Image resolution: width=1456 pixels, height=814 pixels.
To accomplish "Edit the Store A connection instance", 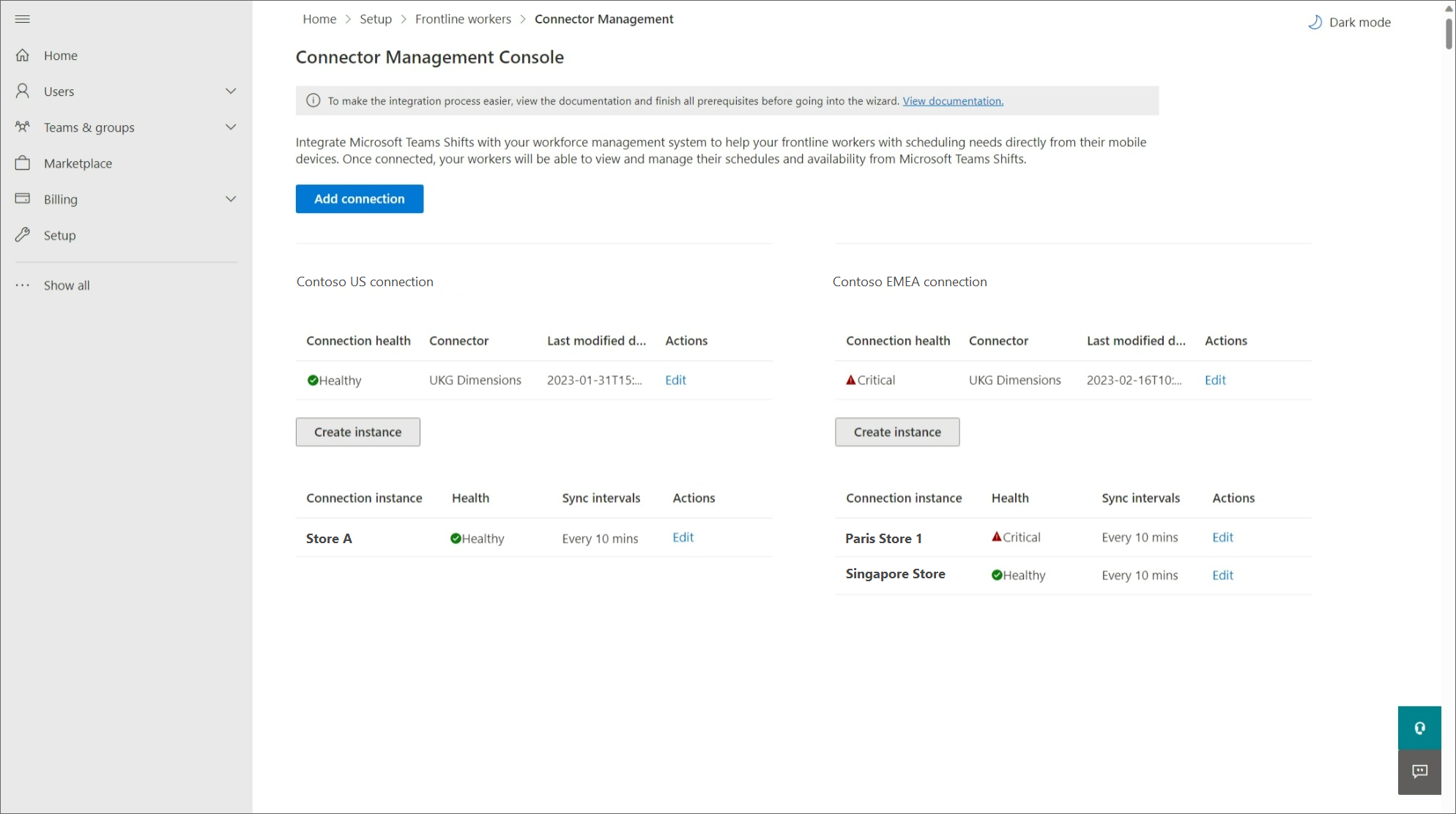I will coord(683,537).
